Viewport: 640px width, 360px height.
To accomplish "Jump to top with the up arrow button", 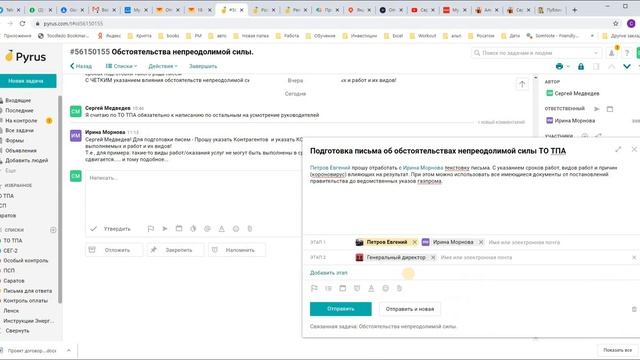I will click(522, 84).
